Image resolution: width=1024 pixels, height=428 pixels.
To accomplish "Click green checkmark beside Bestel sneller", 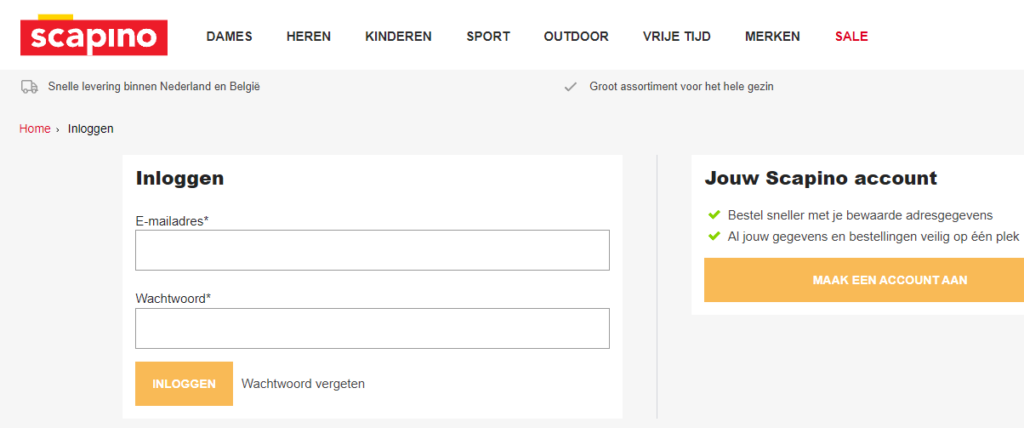I will pos(714,214).
